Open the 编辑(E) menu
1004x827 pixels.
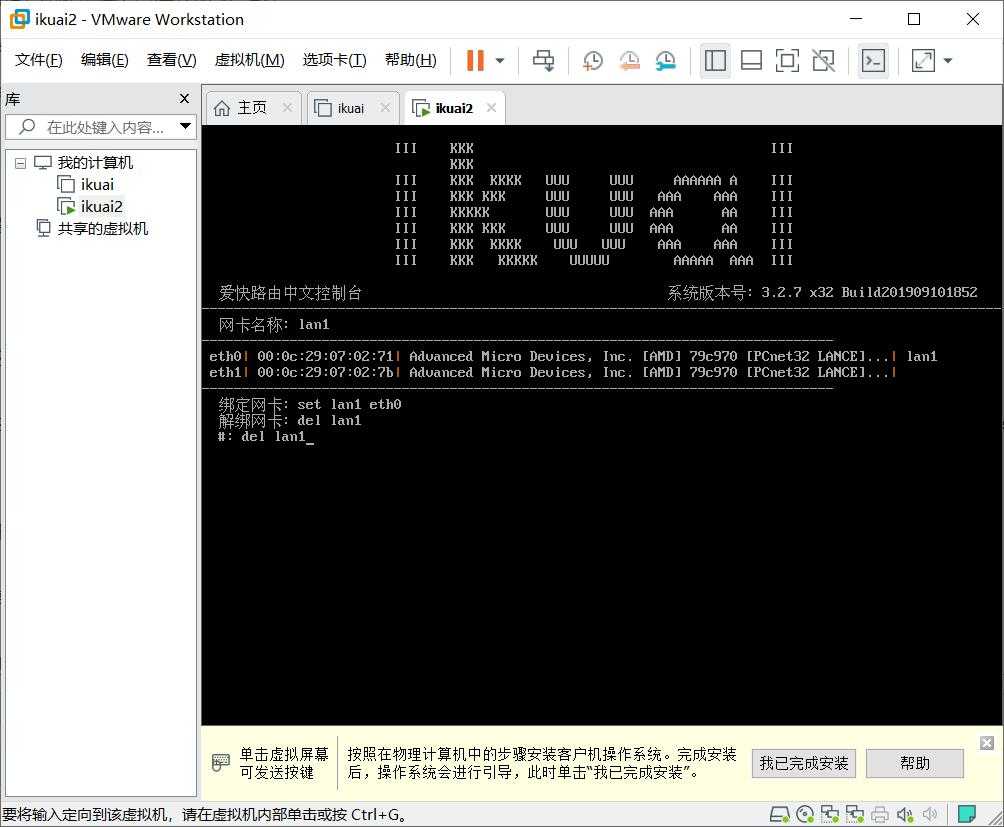[x=104, y=60]
